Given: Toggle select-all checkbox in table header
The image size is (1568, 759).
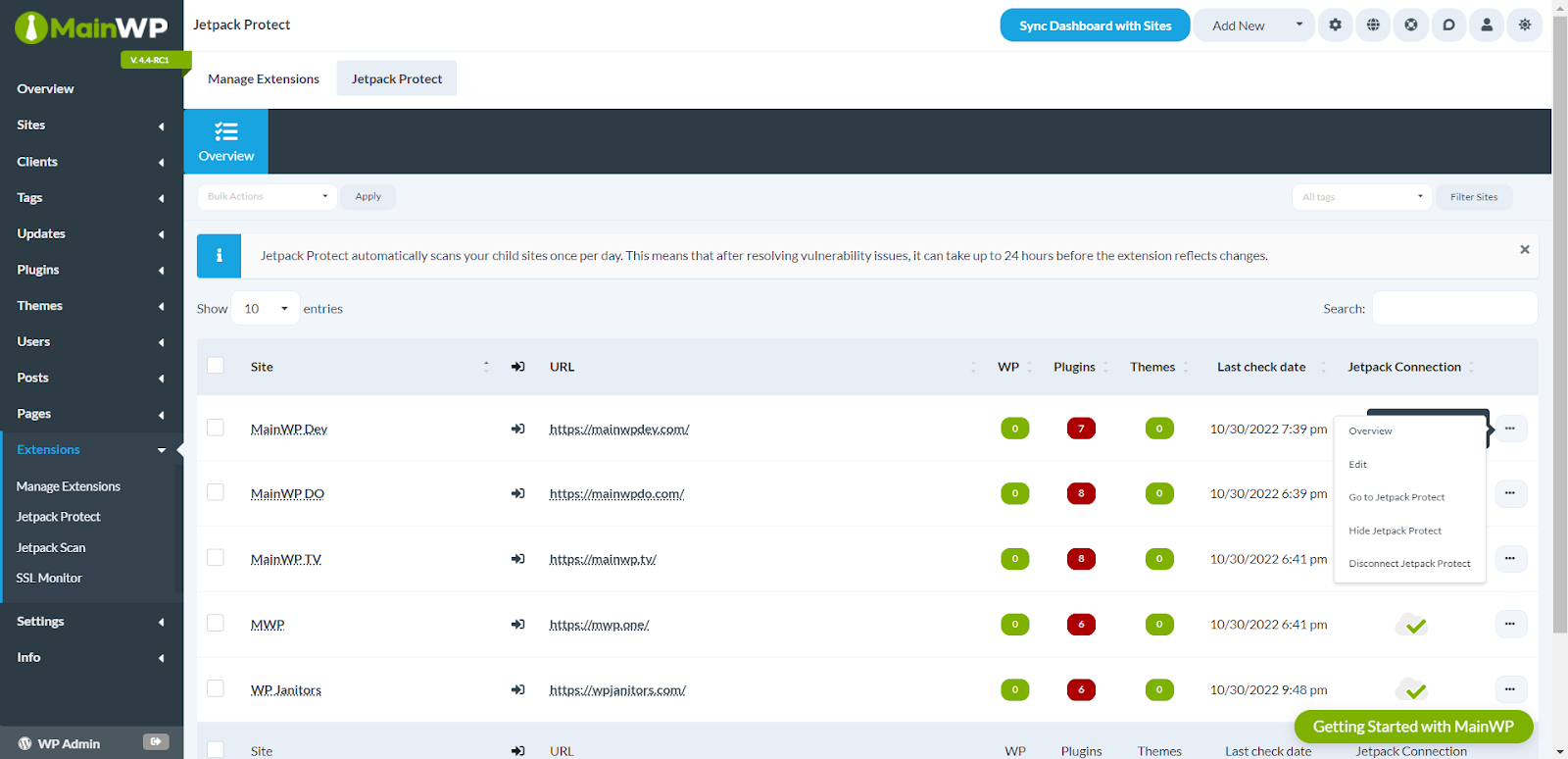Looking at the screenshot, I should click(x=216, y=366).
